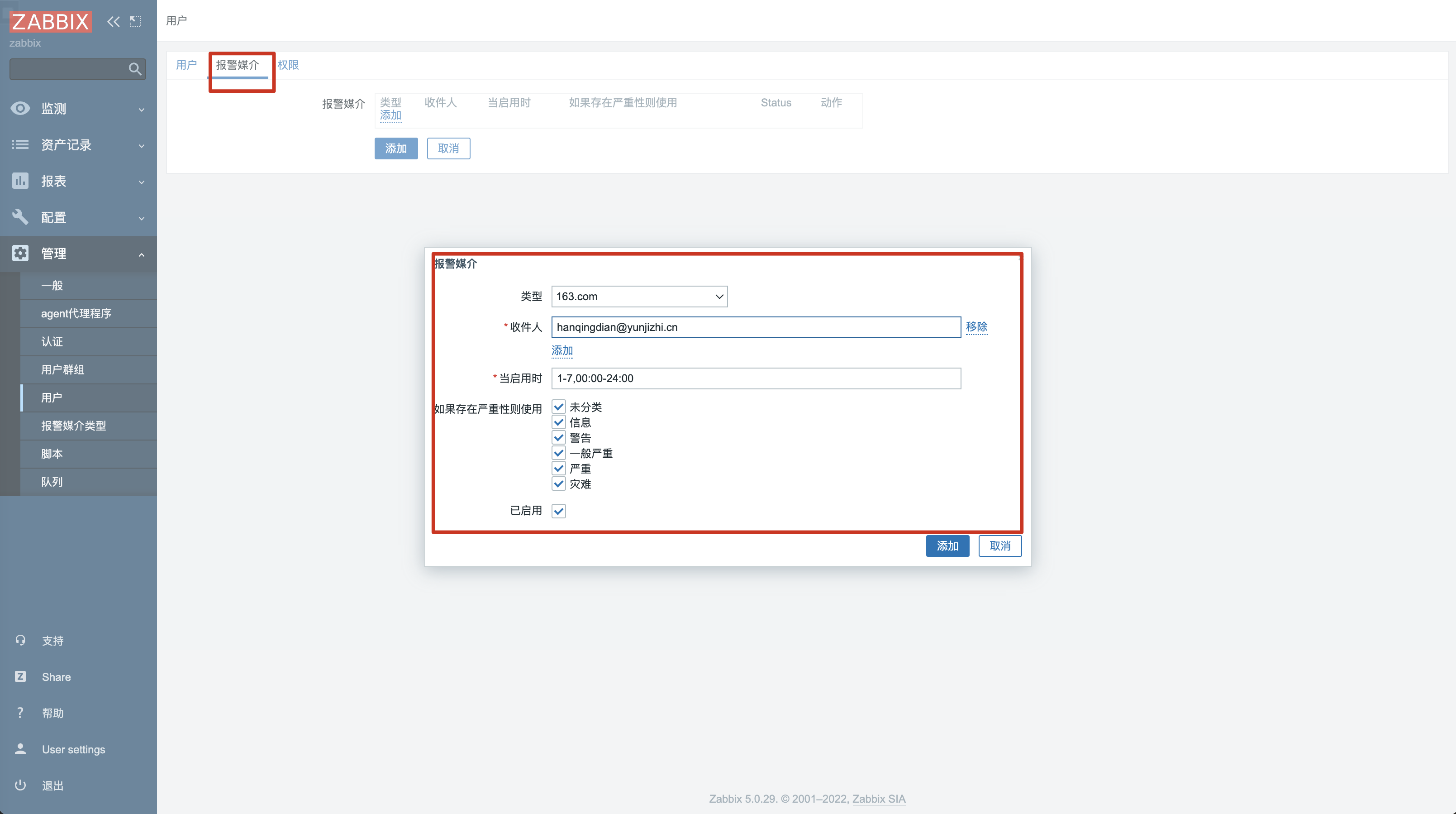Image resolution: width=1456 pixels, height=814 pixels.
Task: Toggle the 已启用 checkbox
Action: [x=558, y=511]
